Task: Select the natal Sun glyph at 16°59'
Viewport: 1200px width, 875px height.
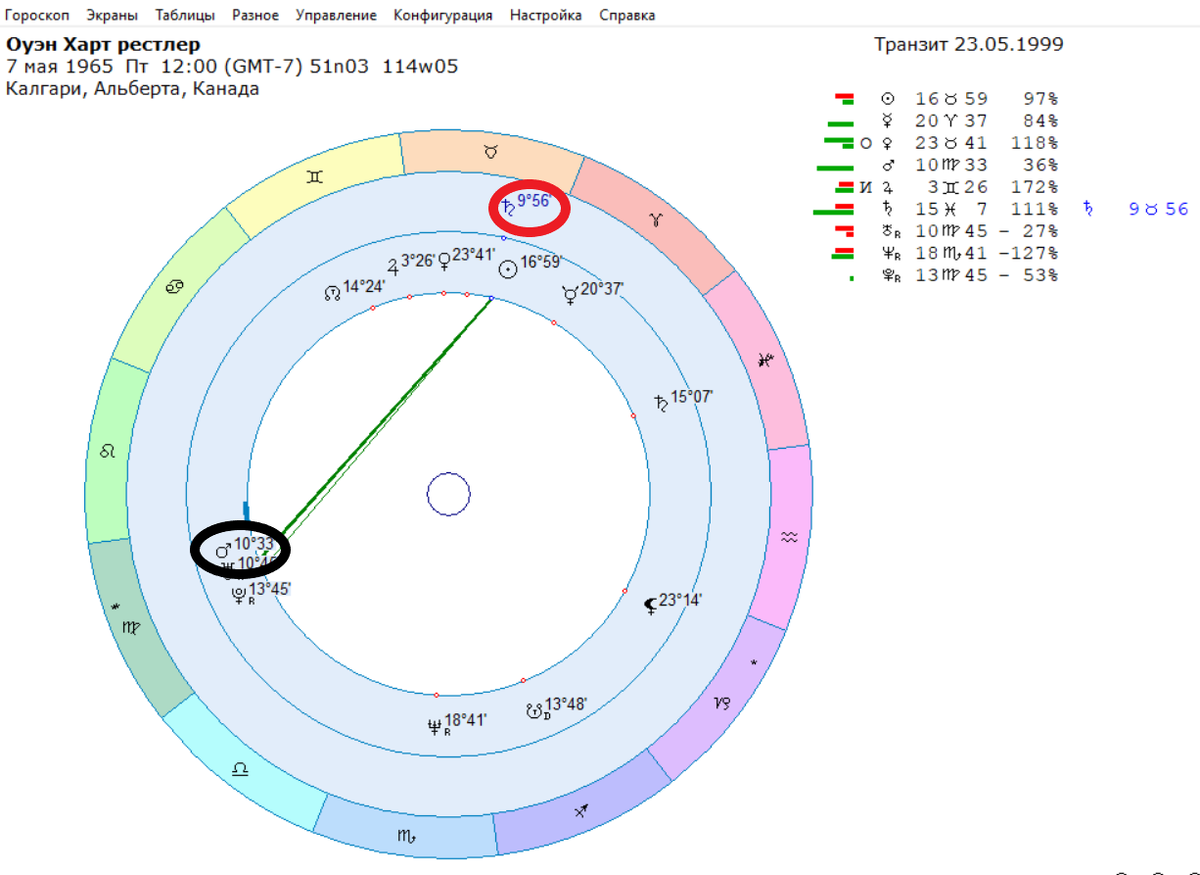Action: coord(508,268)
